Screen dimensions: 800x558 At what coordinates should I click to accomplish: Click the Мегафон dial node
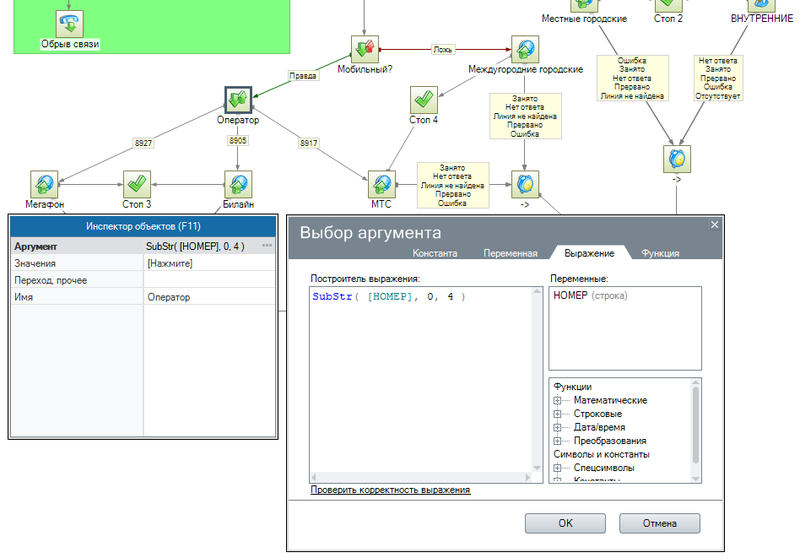44,184
